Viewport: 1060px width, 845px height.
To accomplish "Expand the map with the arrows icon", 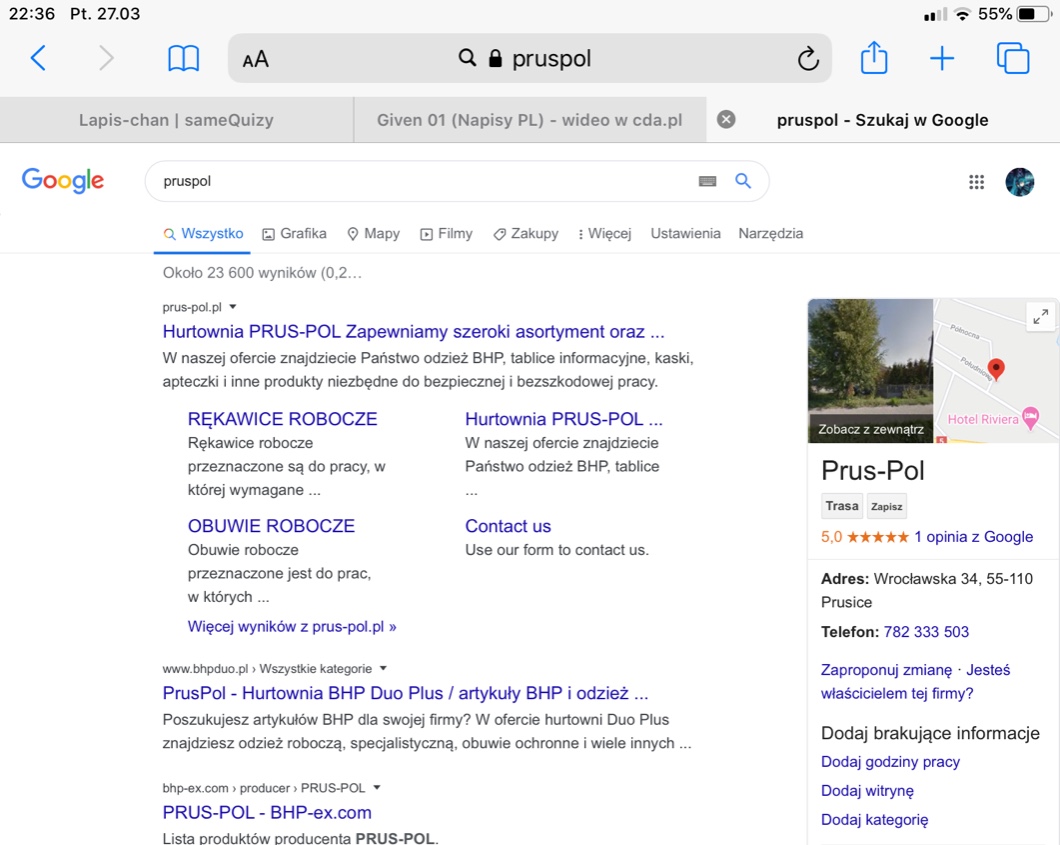I will (1041, 317).
